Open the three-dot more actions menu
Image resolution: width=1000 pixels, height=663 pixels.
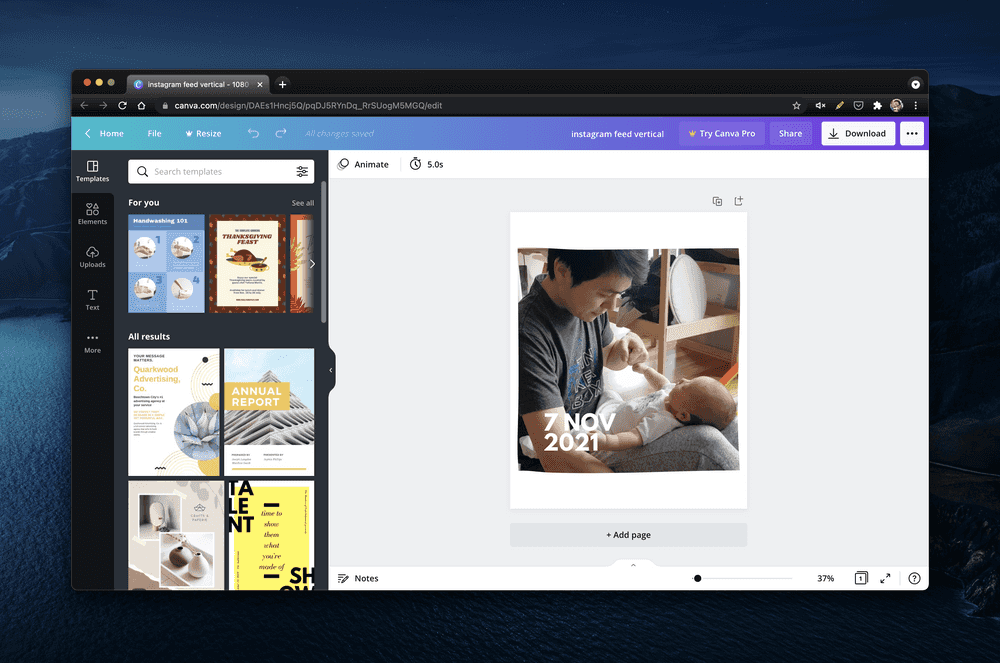(x=912, y=133)
